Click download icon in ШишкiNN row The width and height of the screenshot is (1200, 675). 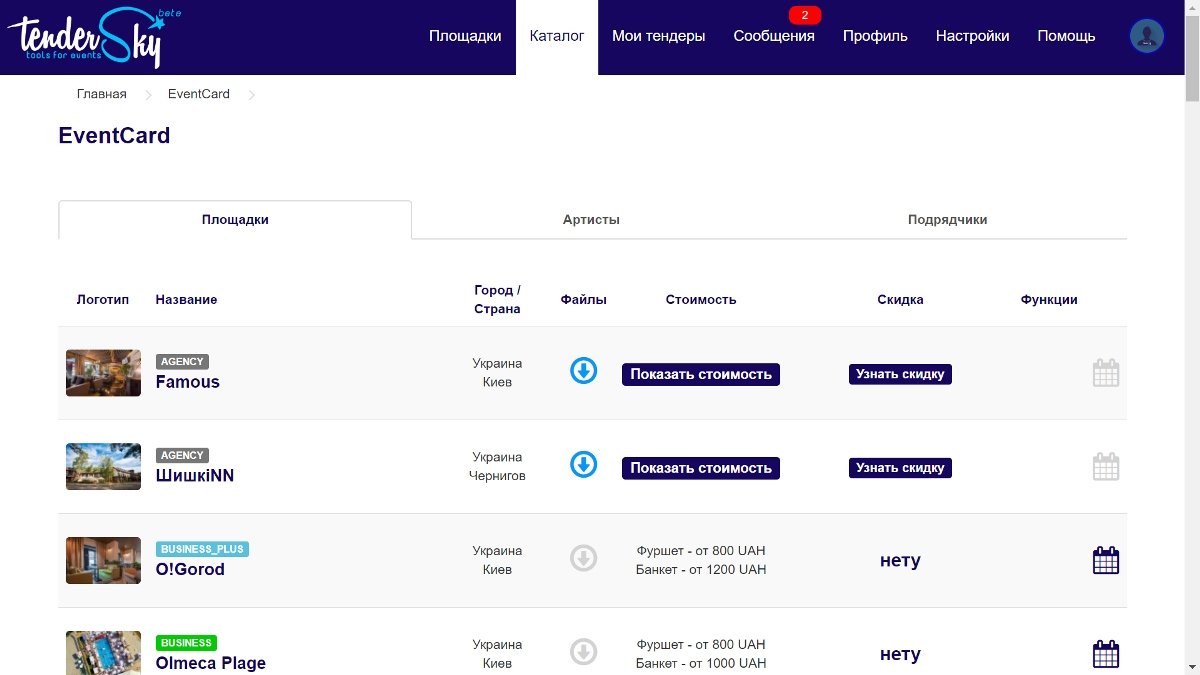coord(584,465)
